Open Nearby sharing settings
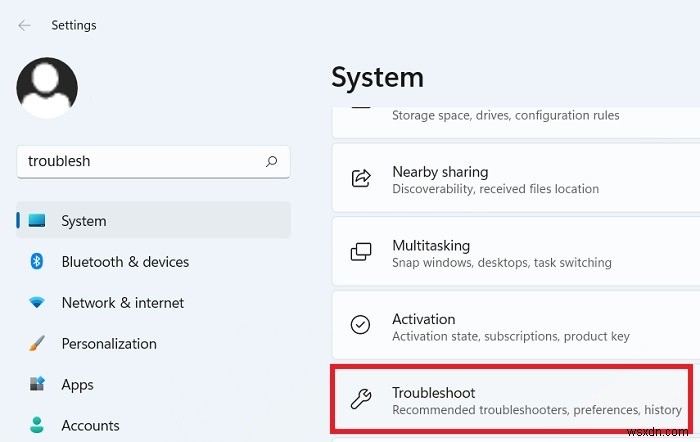Viewport: 700px width, 442px height. [x=510, y=179]
